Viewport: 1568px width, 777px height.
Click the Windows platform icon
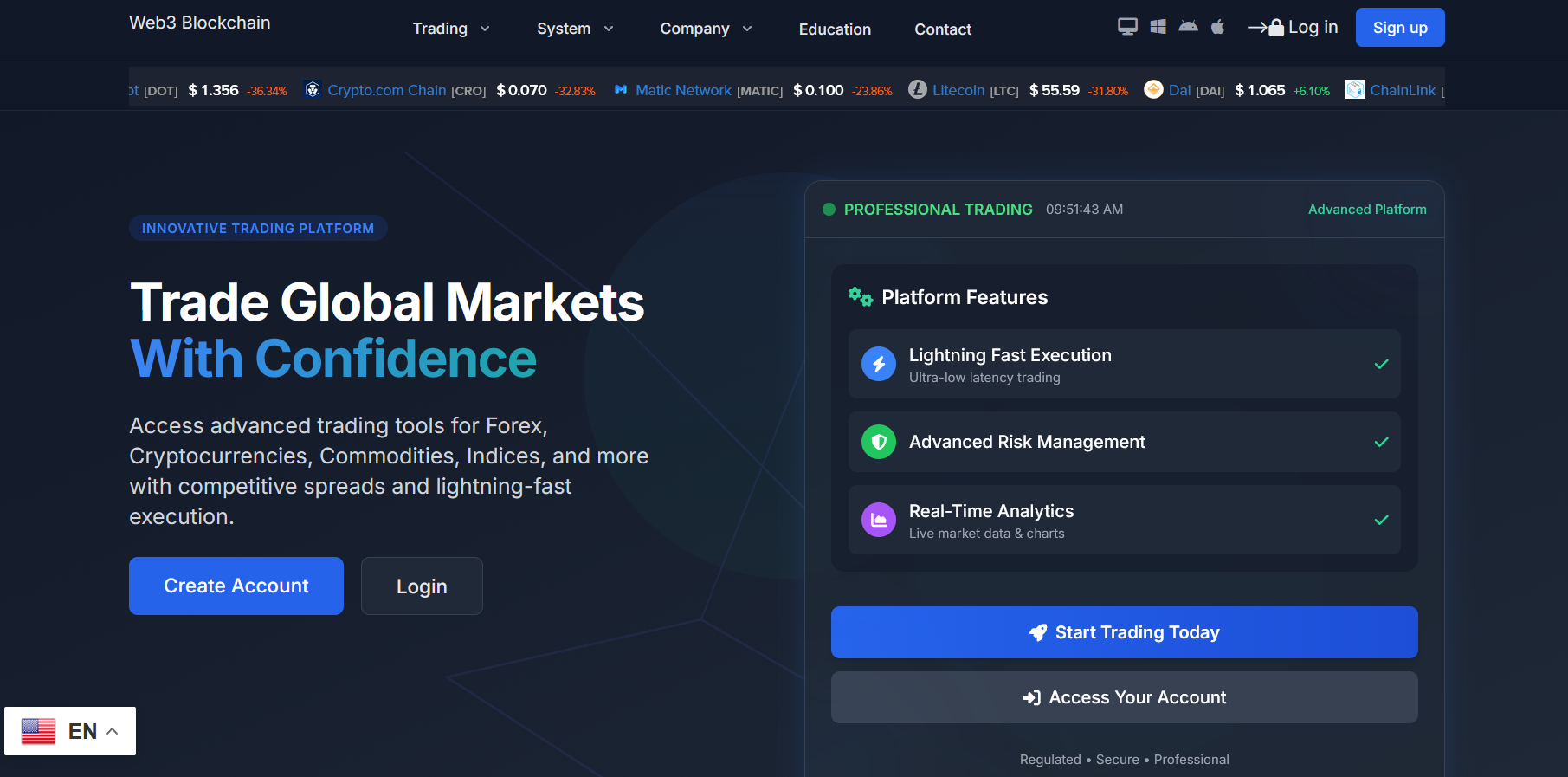(x=1158, y=27)
